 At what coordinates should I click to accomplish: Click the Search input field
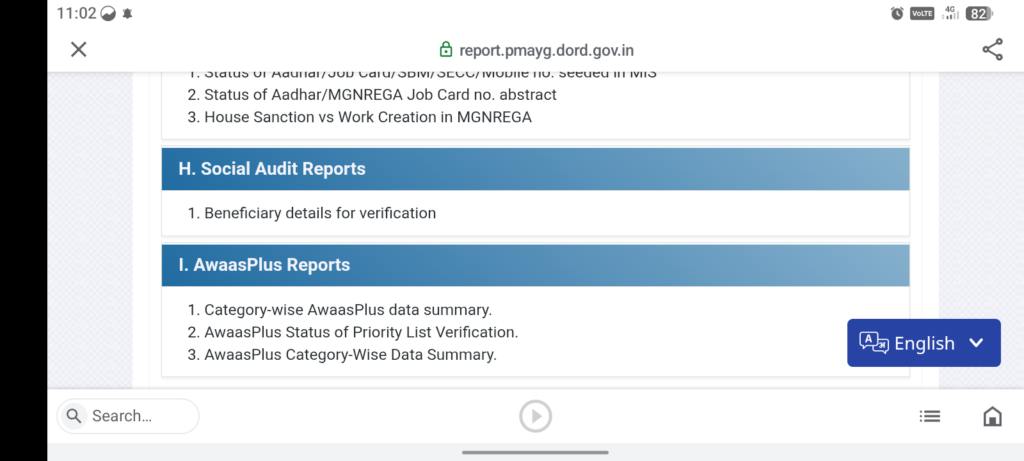coord(135,416)
